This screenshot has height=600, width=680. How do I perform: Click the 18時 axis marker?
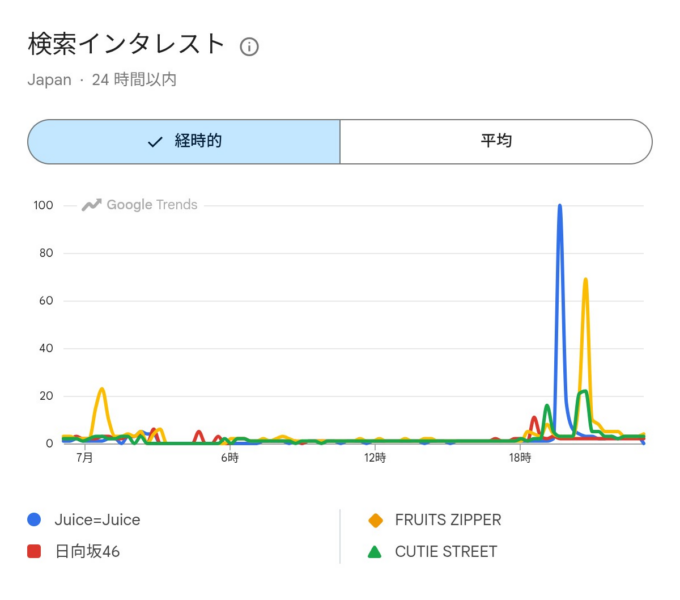[x=520, y=458]
